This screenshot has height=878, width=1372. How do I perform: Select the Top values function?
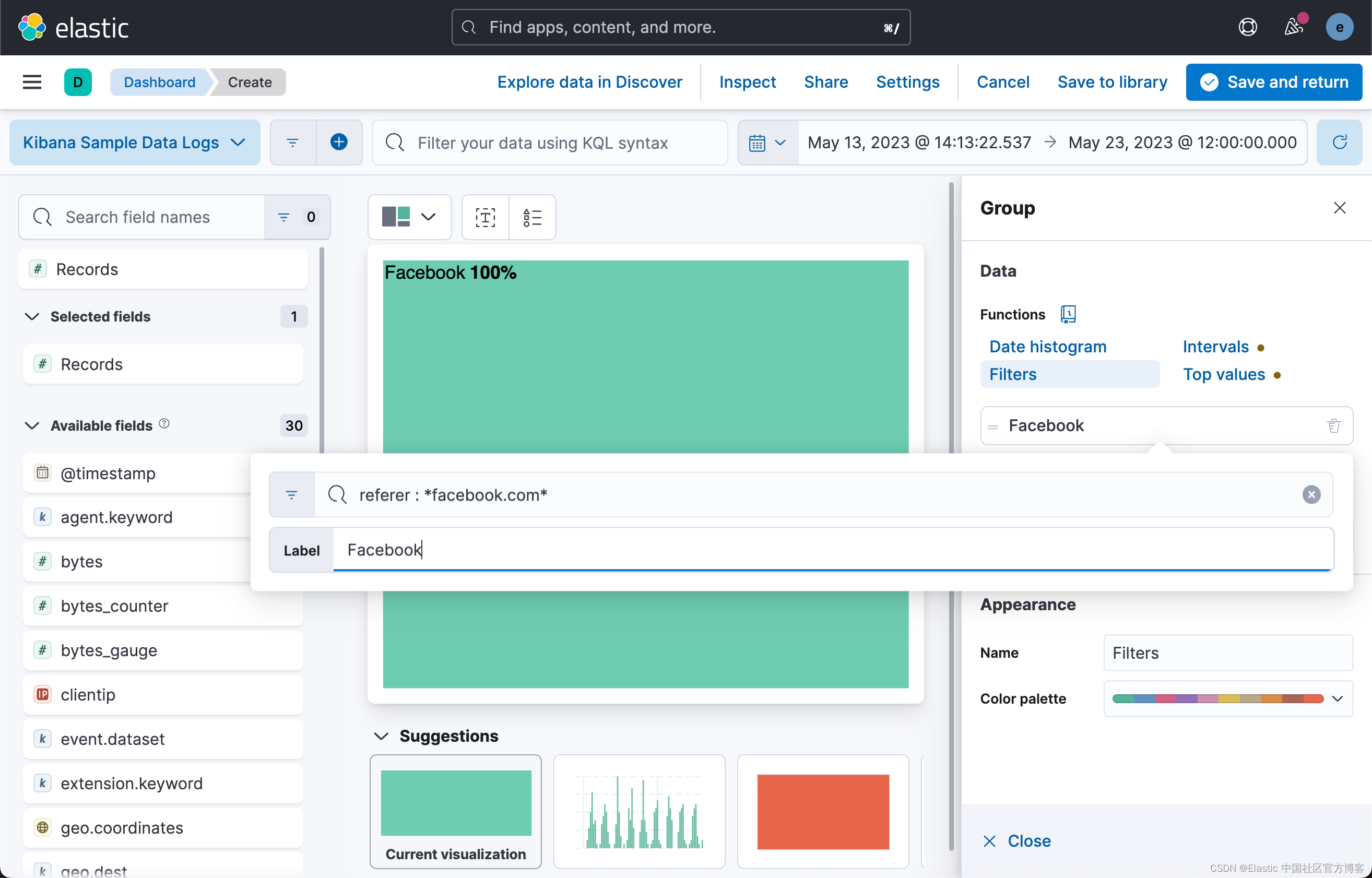(x=1224, y=374)
